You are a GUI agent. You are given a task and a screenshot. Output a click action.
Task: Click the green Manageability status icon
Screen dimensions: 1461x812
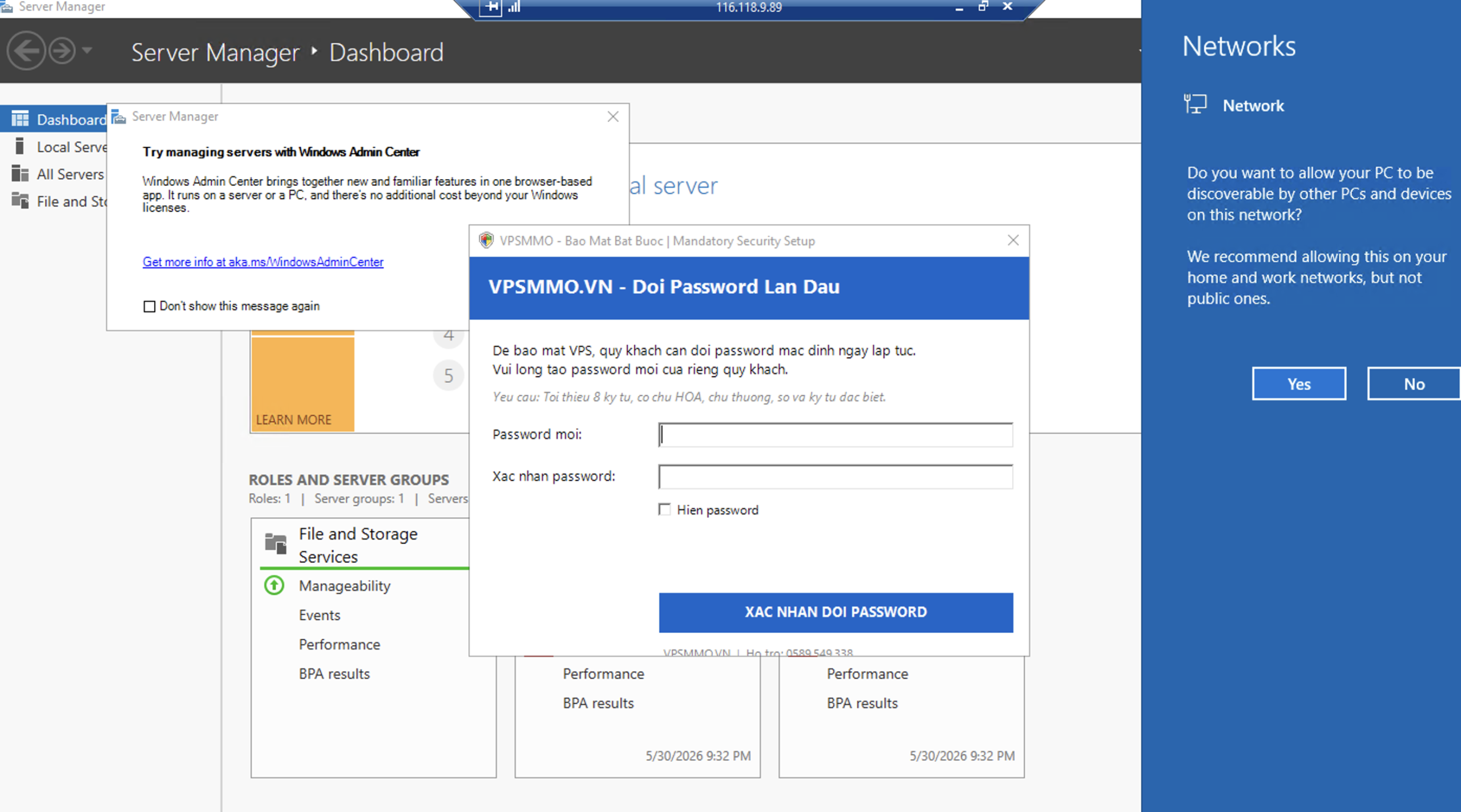(x=275, y=585)
